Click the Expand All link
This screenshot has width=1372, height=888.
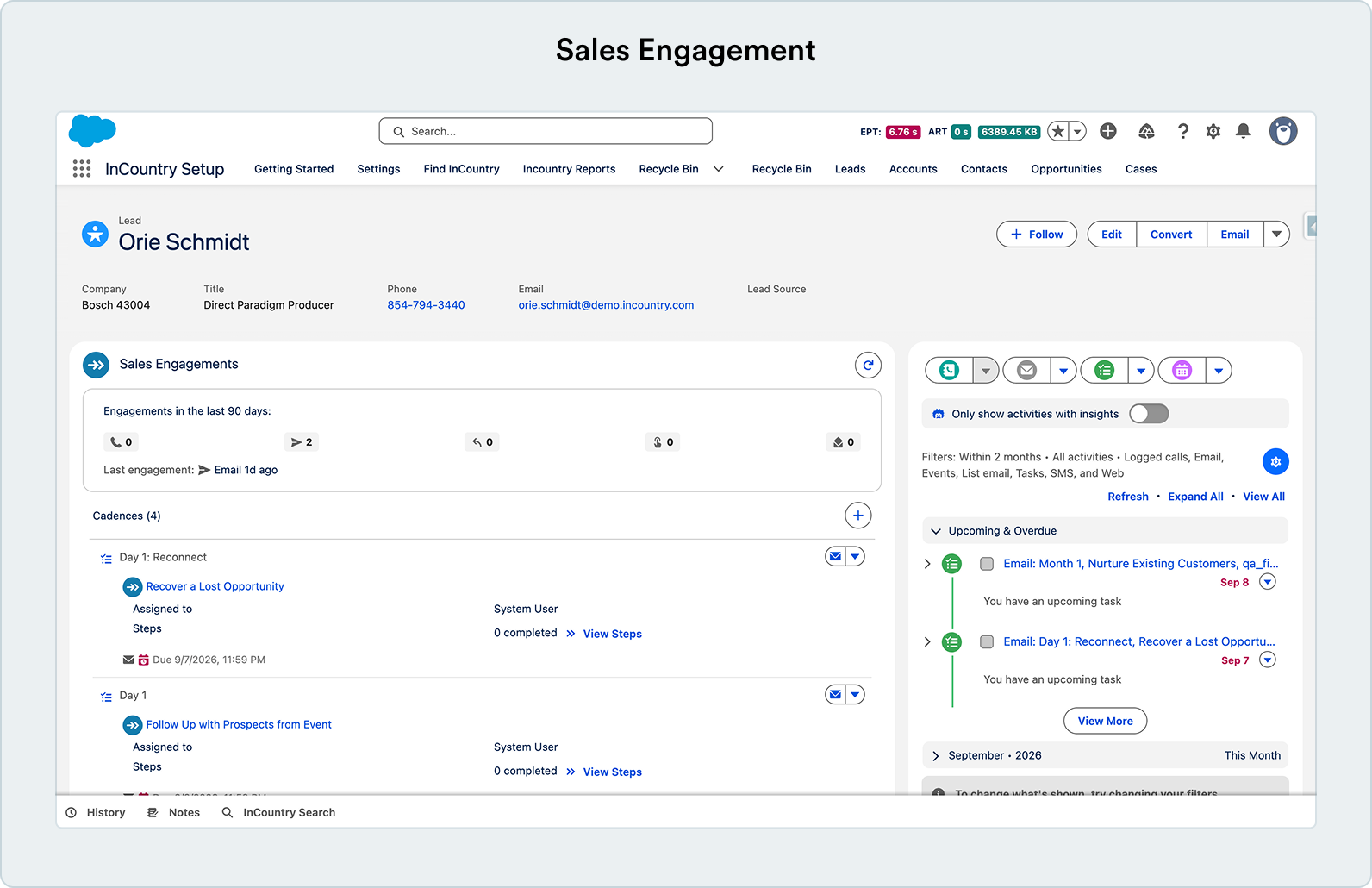click(1195, 497)
